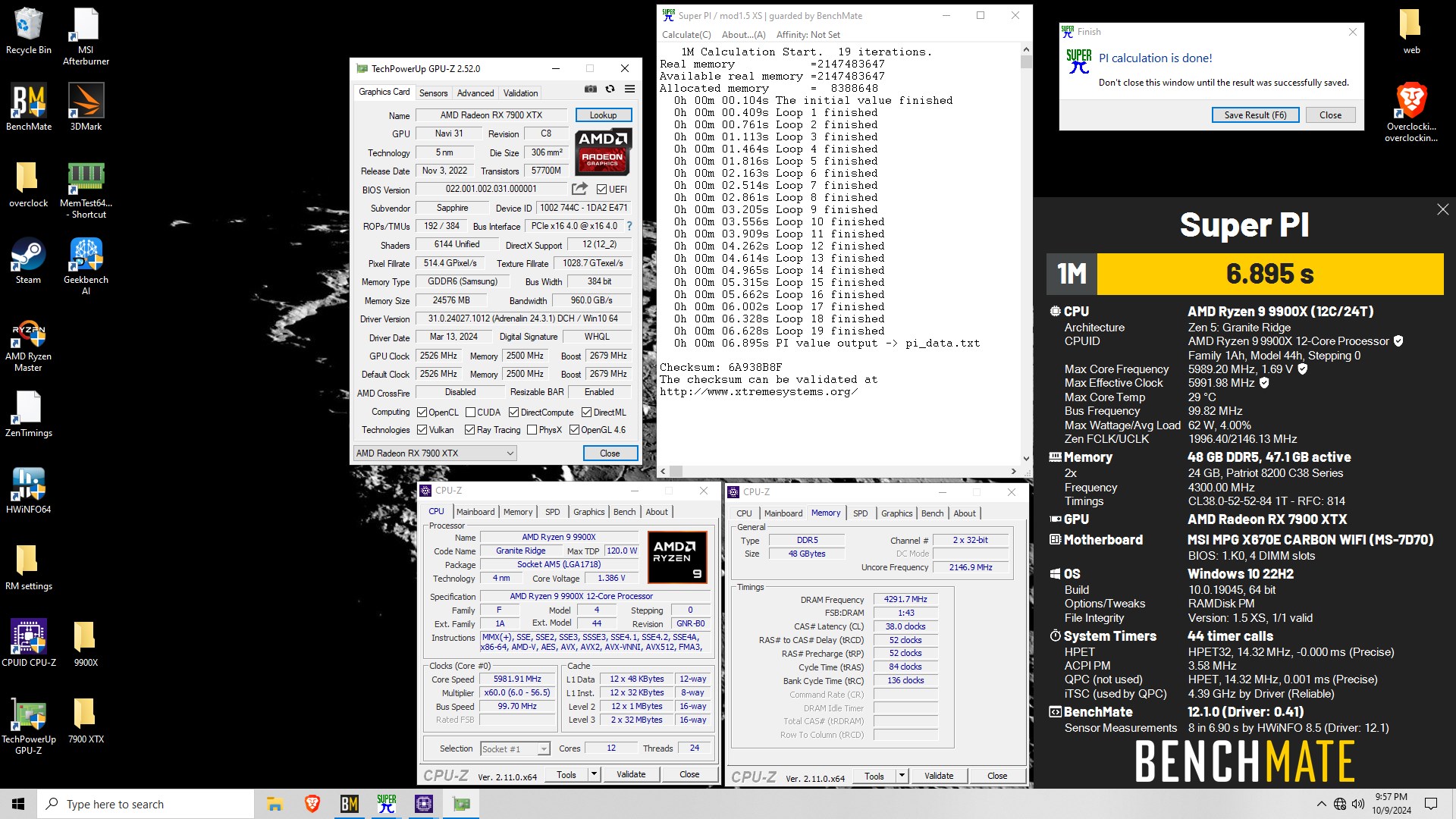Click Super PI horizontal scrollbar right arrow

(x=1014, y=471)
